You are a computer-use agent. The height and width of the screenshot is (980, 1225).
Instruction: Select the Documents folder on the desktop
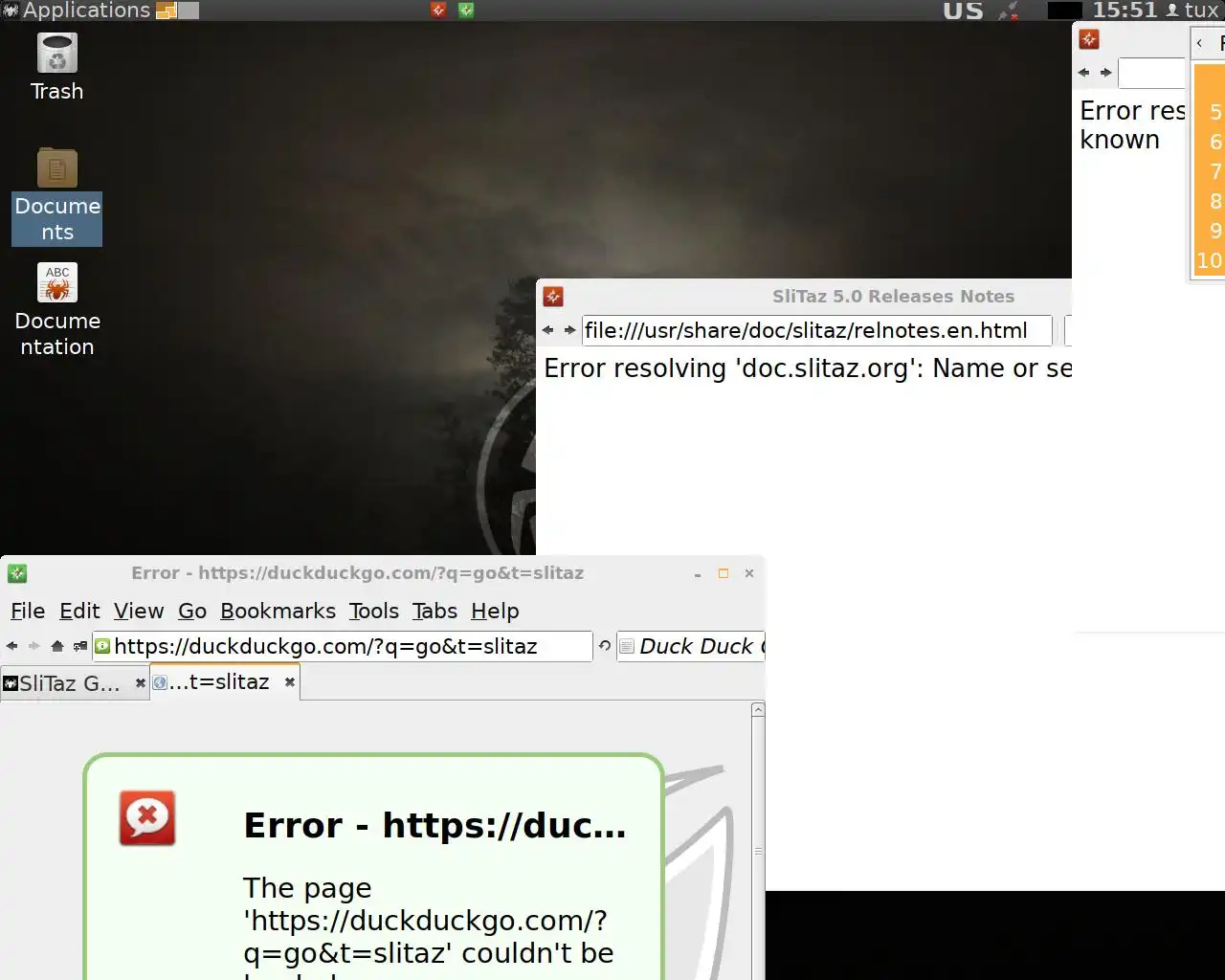pyautogui.click(x=57, y=196)
